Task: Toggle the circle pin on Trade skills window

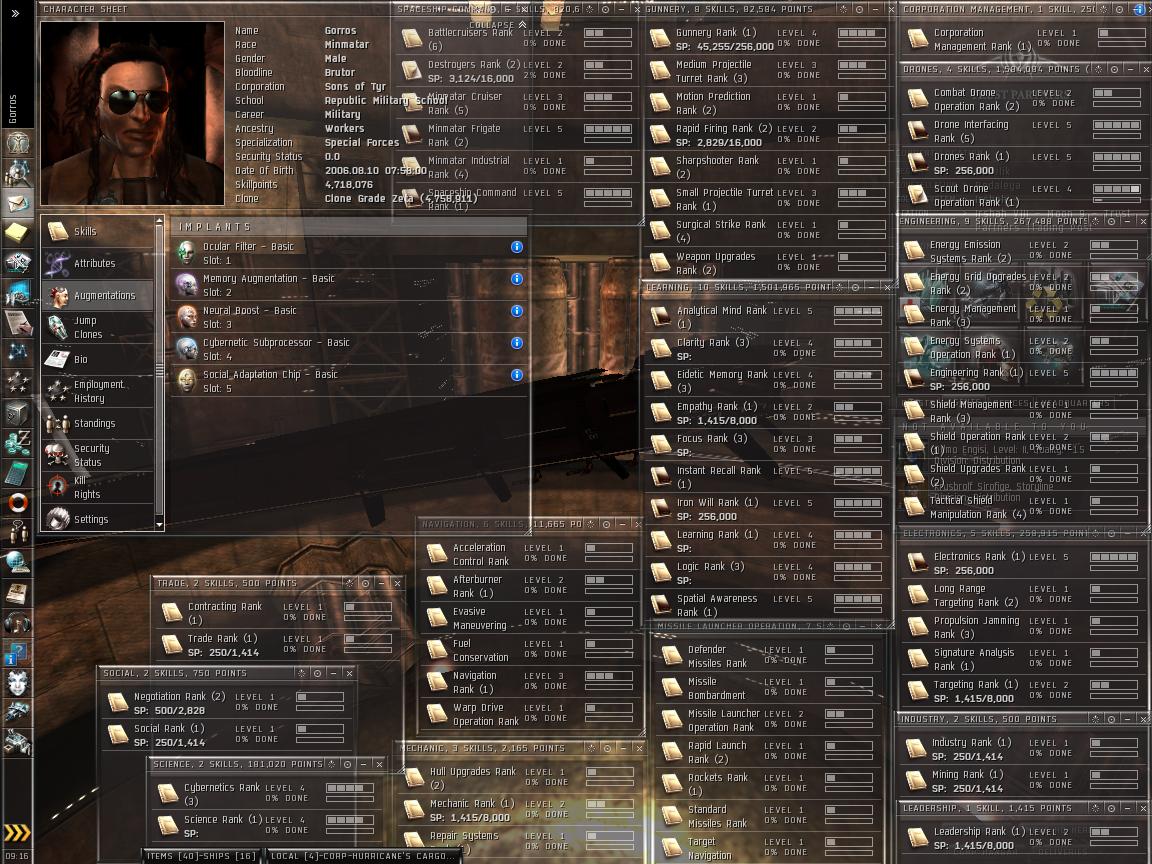Action: pyautogui.click(x=366, y=583)
